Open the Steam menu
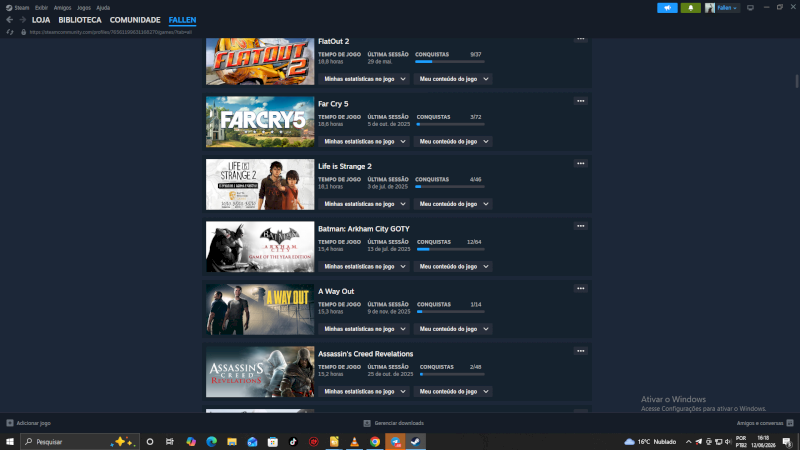This screenshot has width=800, height=450. point(18,8)
